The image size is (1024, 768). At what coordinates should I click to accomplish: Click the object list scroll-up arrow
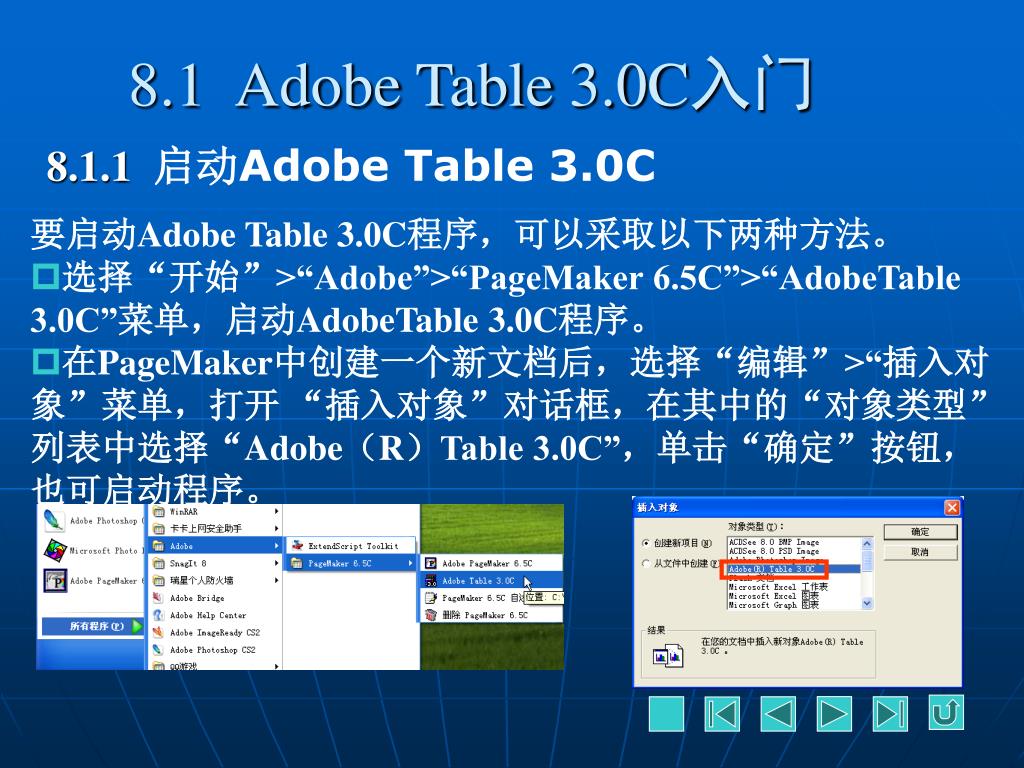867,543
